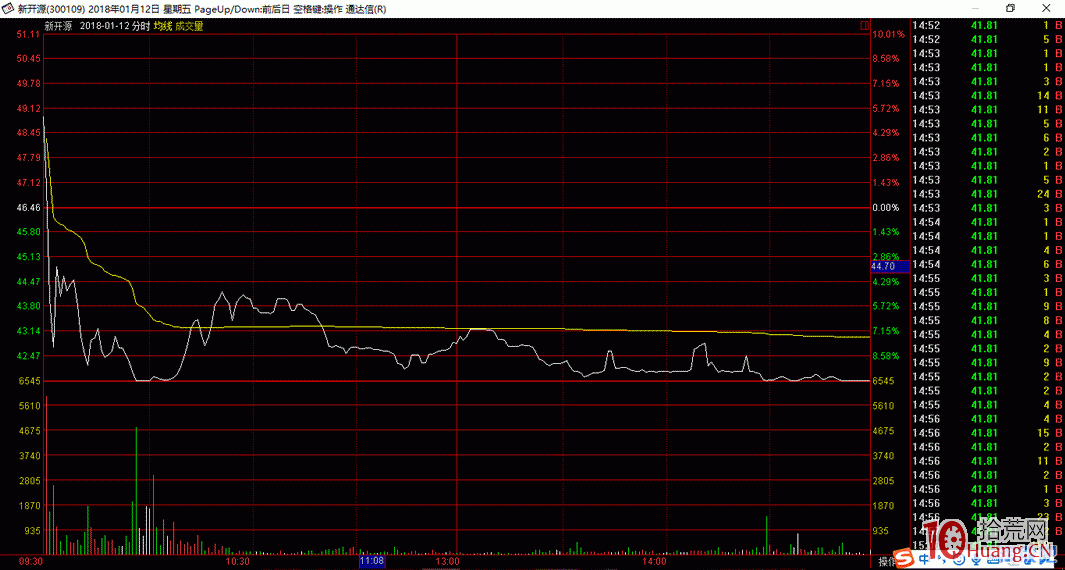Click the 0.00% percent axis label
This screenshot has height=570, width=1065.
point(886,207)
